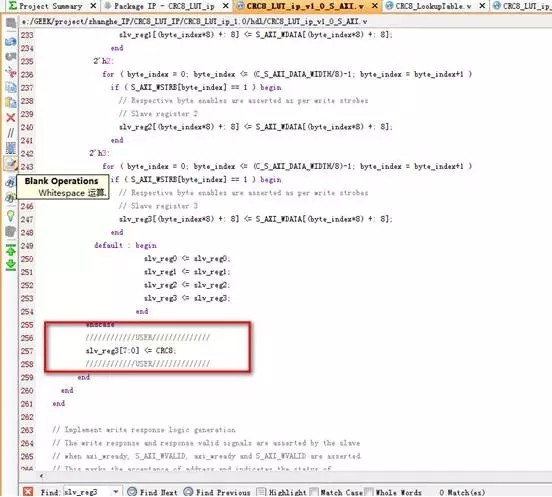The image size is (552, 497).
Task: Click the copy icon in the sidebar
Action: [x=11, y=87]
